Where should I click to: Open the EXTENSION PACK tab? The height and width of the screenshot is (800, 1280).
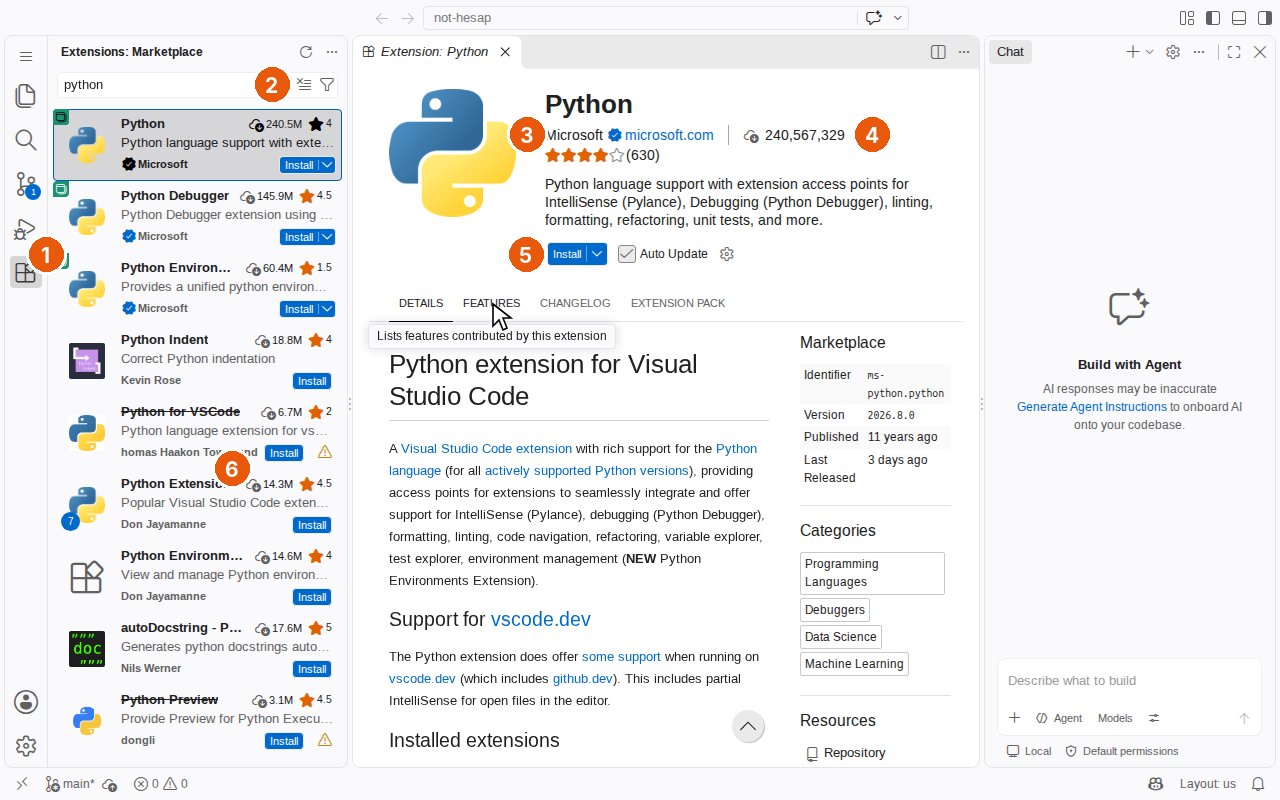click(x=678, y=303)
